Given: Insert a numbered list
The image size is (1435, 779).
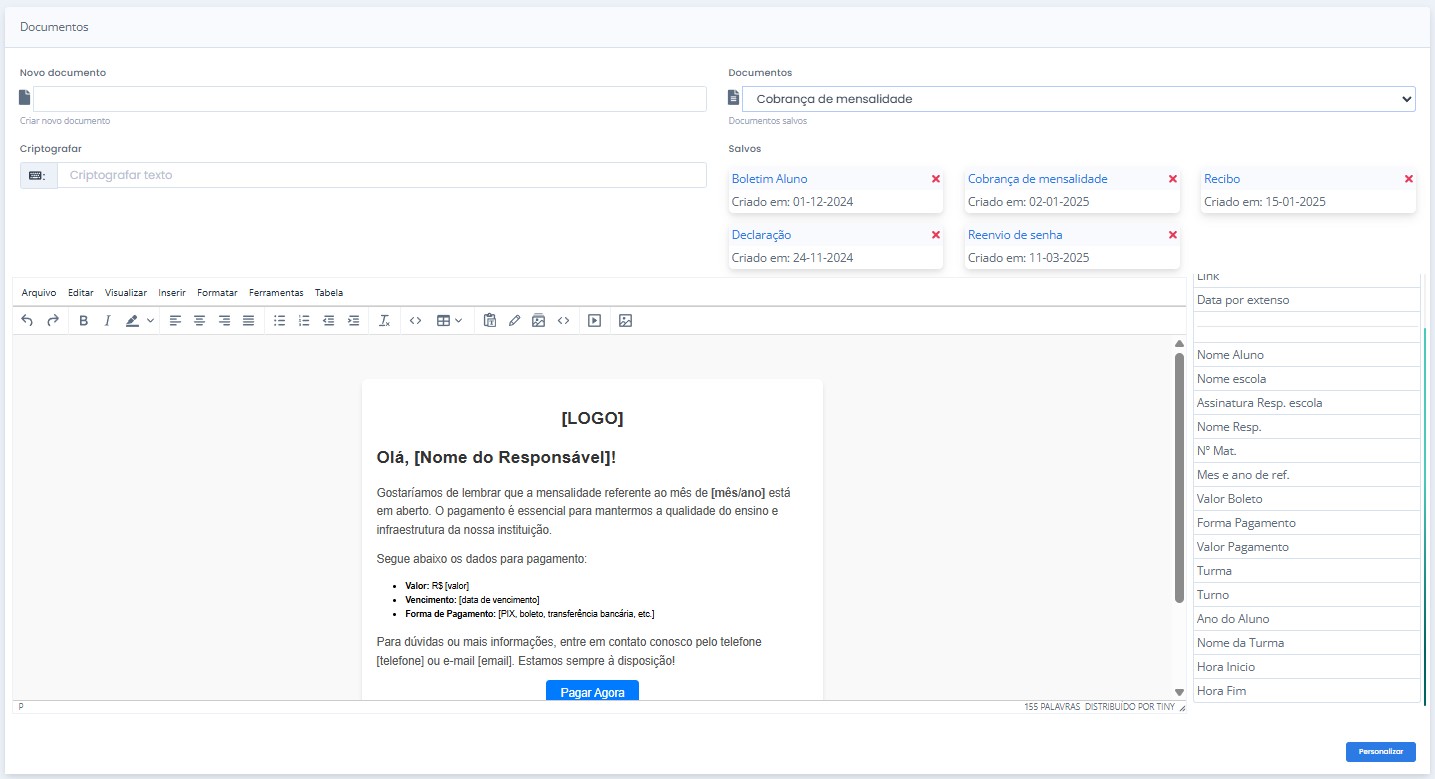Looking at the screenshot, I should coord(304,321).
